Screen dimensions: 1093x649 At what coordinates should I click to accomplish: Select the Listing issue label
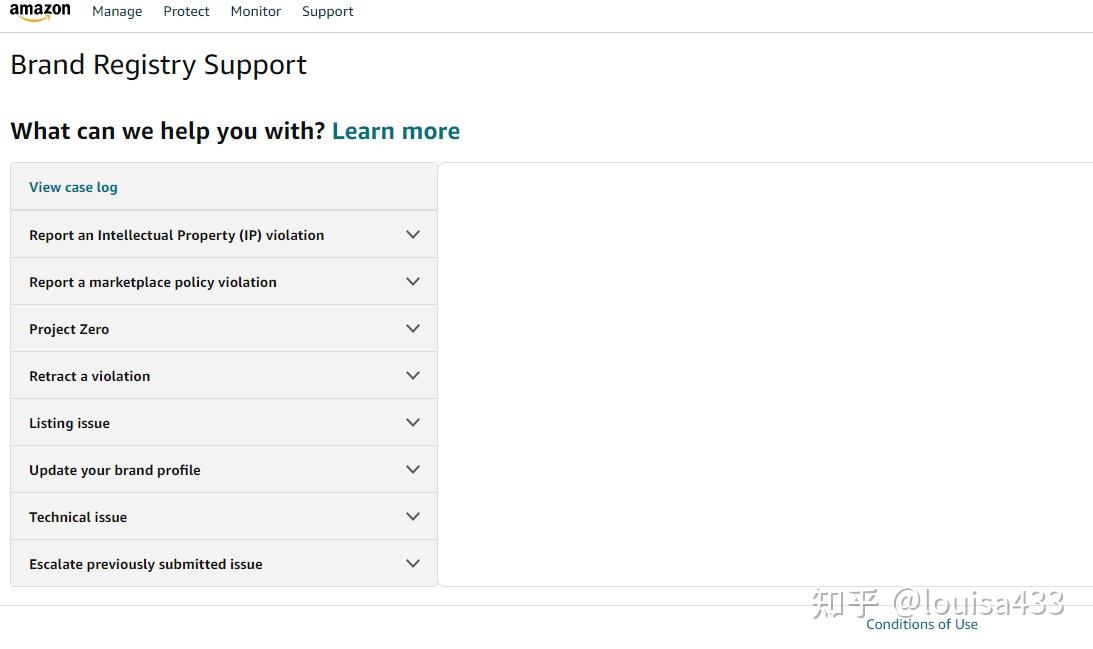(x=69, y=423)
